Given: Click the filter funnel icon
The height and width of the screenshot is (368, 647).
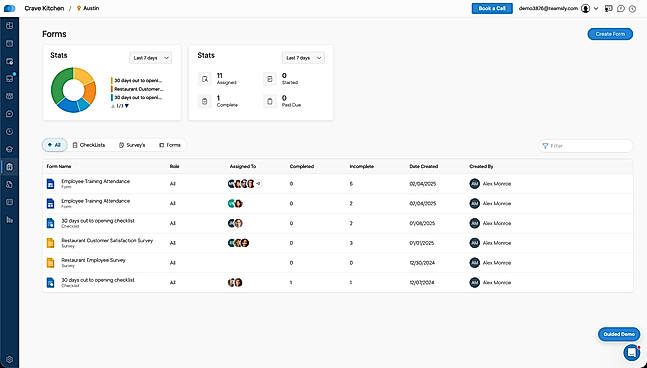Looking at the screenshot, I should pos(545,146).
